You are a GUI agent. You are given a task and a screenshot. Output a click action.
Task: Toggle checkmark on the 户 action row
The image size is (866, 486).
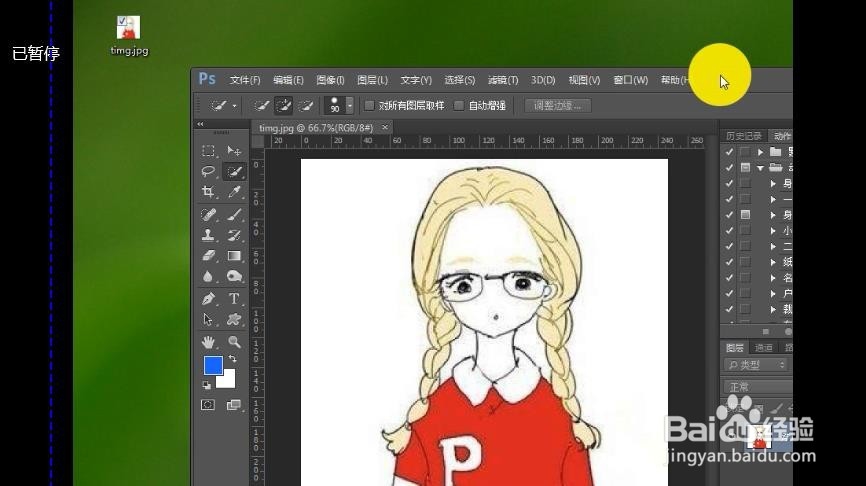point(730,293)
